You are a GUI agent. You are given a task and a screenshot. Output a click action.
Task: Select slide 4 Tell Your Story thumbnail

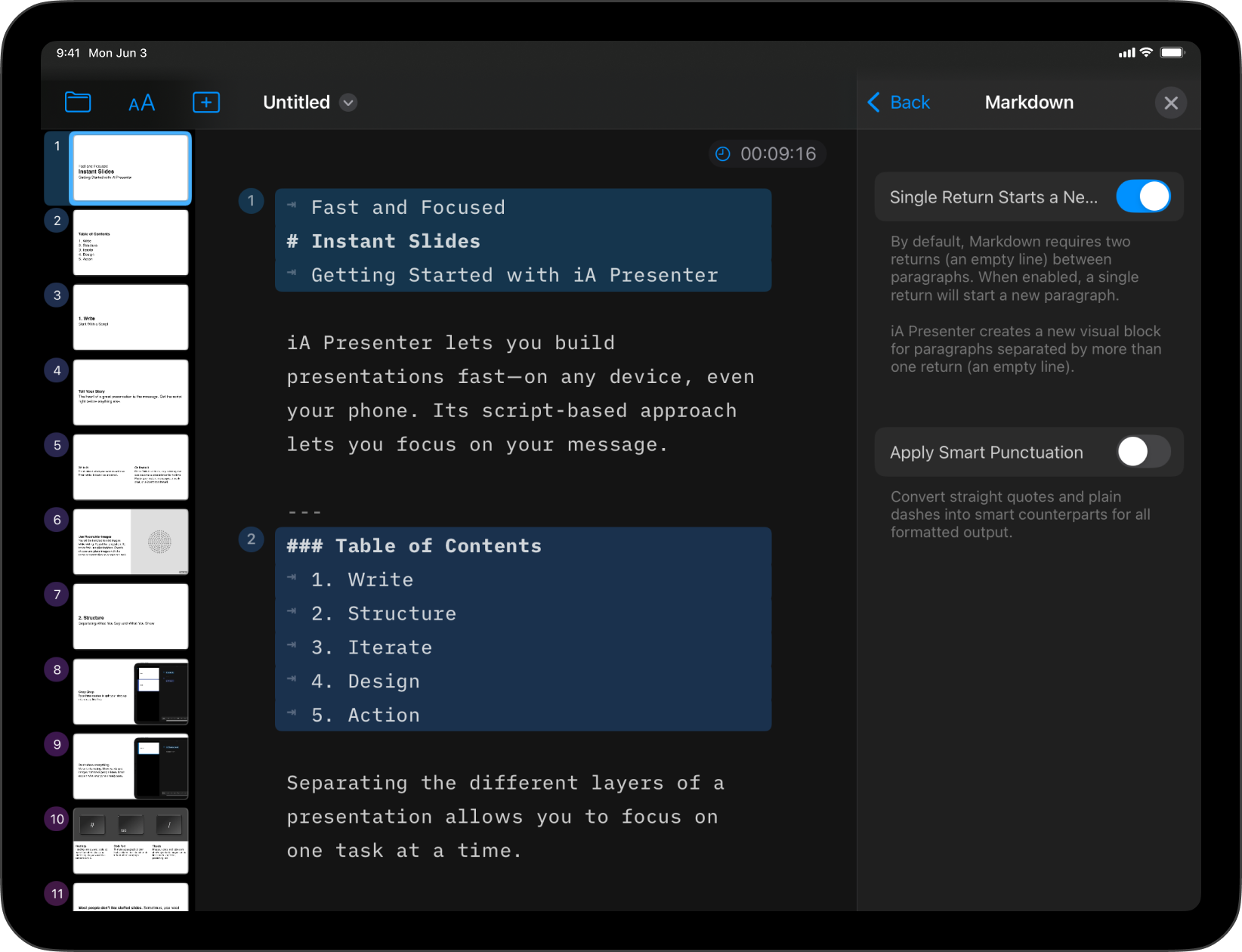131,392
